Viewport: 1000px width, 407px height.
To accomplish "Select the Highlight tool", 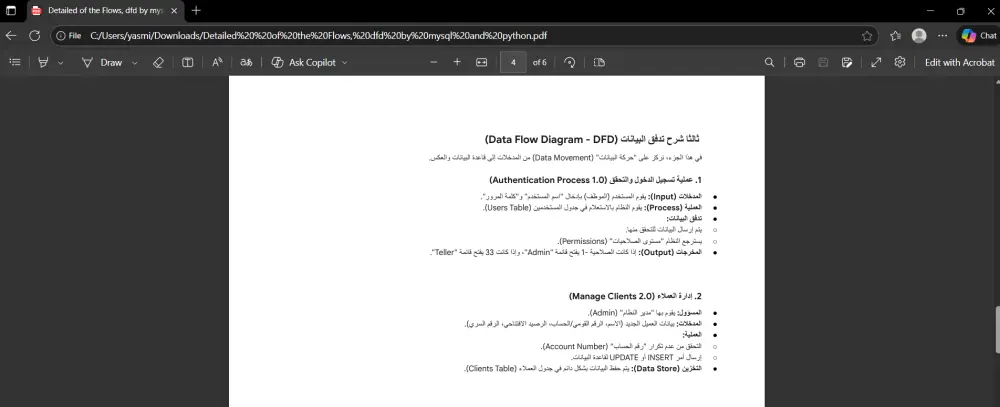I will click(x=43, y=63).
